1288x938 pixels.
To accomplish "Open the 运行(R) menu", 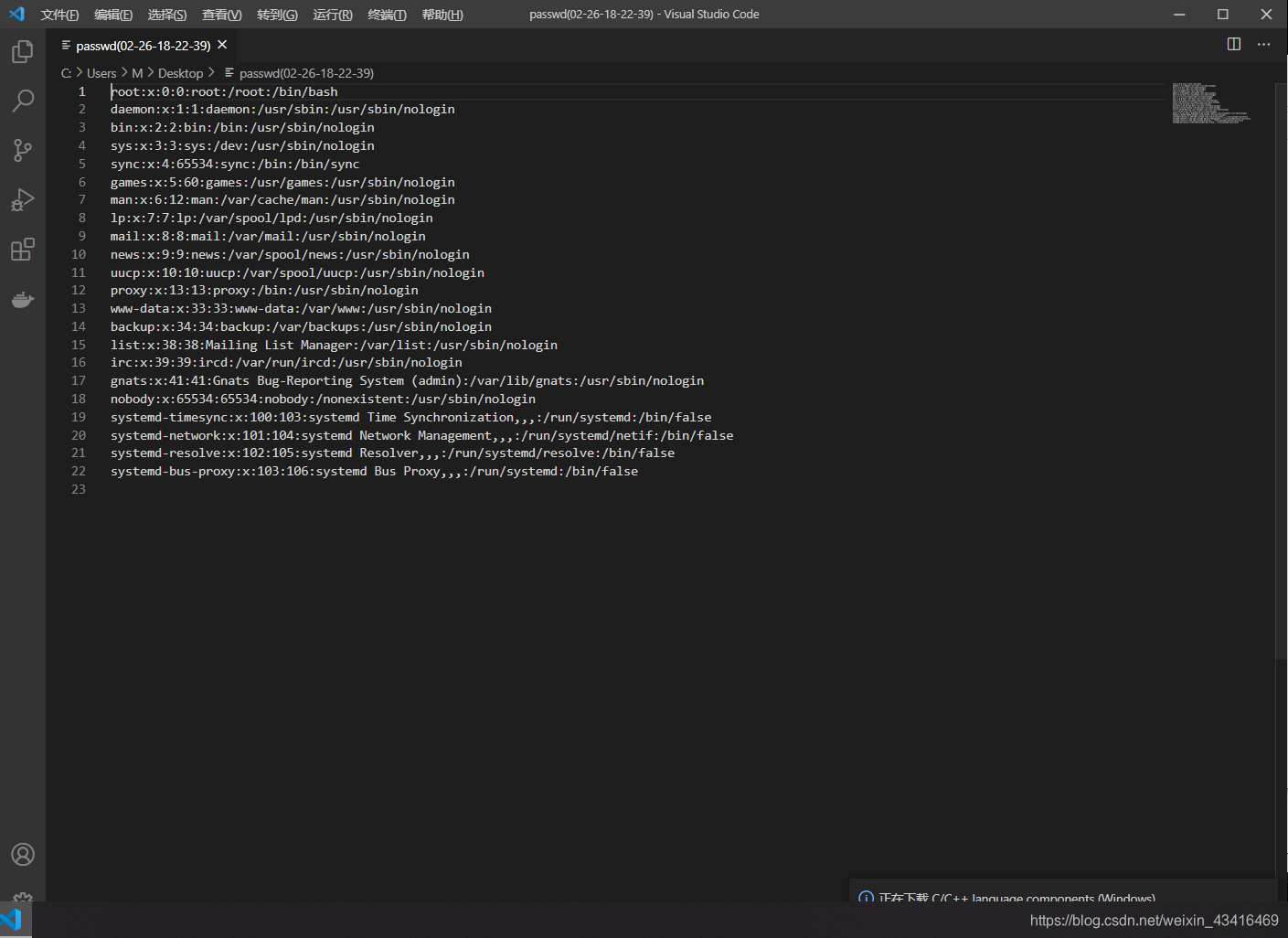I will [333, 15].
